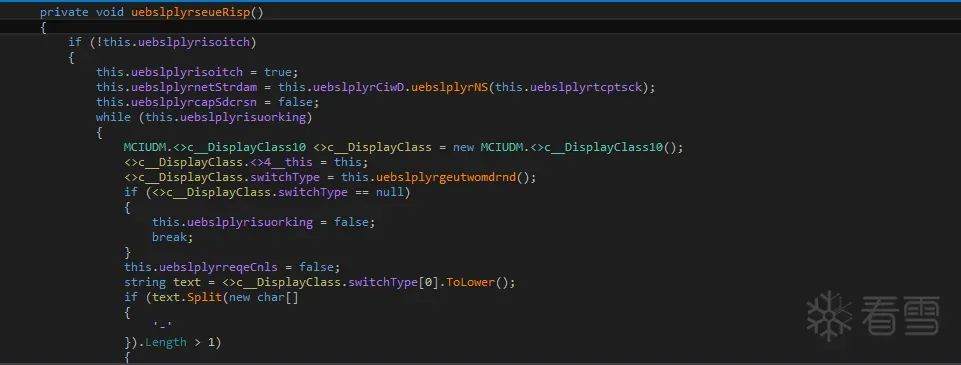
Task: Click the '_' character literal
Action: click(x=162, y=327)
